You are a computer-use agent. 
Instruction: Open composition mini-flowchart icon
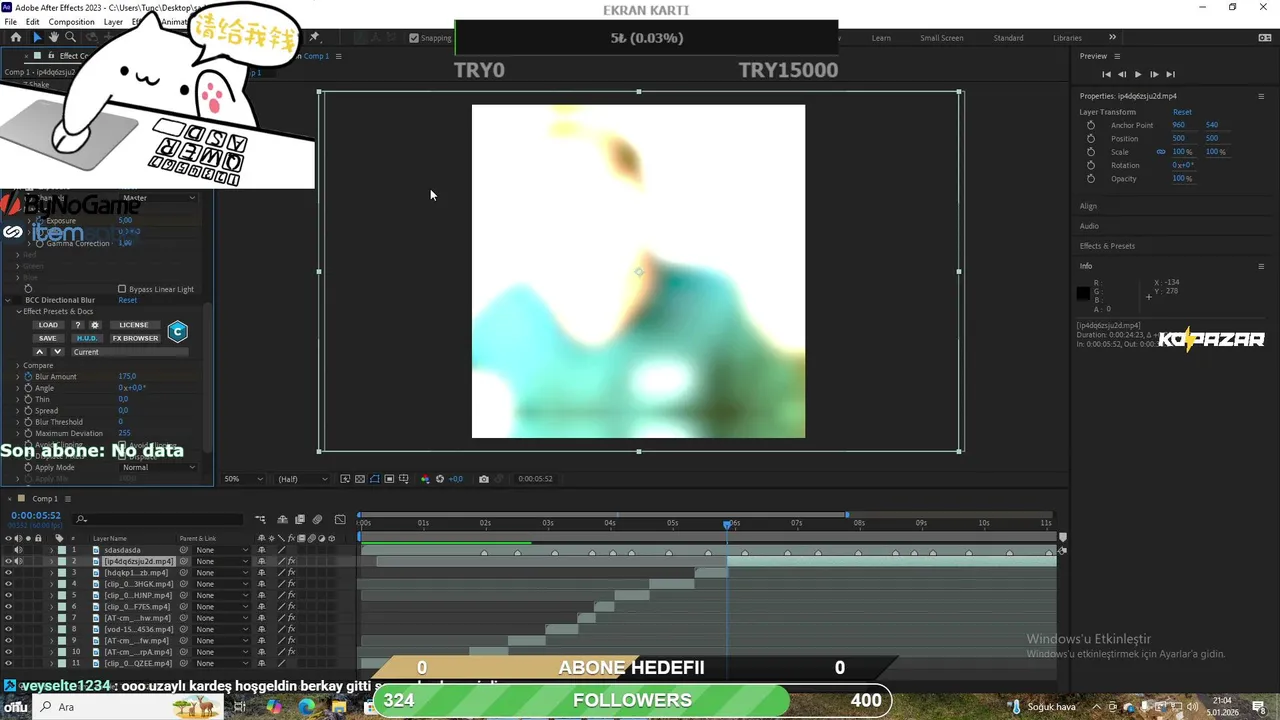pyautogui.click(x=261, y=520)
